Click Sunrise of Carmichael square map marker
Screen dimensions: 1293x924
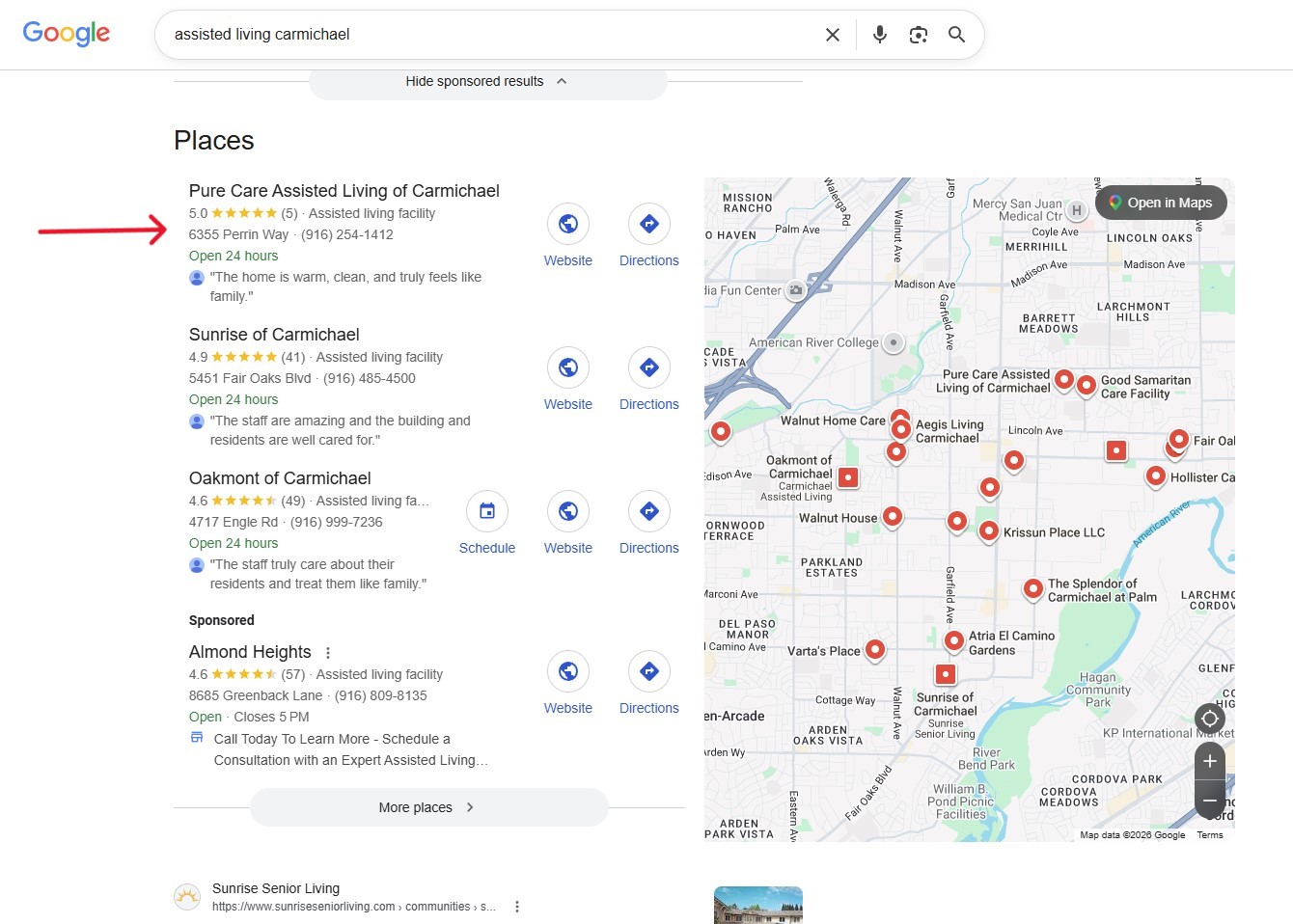[946, 674]
